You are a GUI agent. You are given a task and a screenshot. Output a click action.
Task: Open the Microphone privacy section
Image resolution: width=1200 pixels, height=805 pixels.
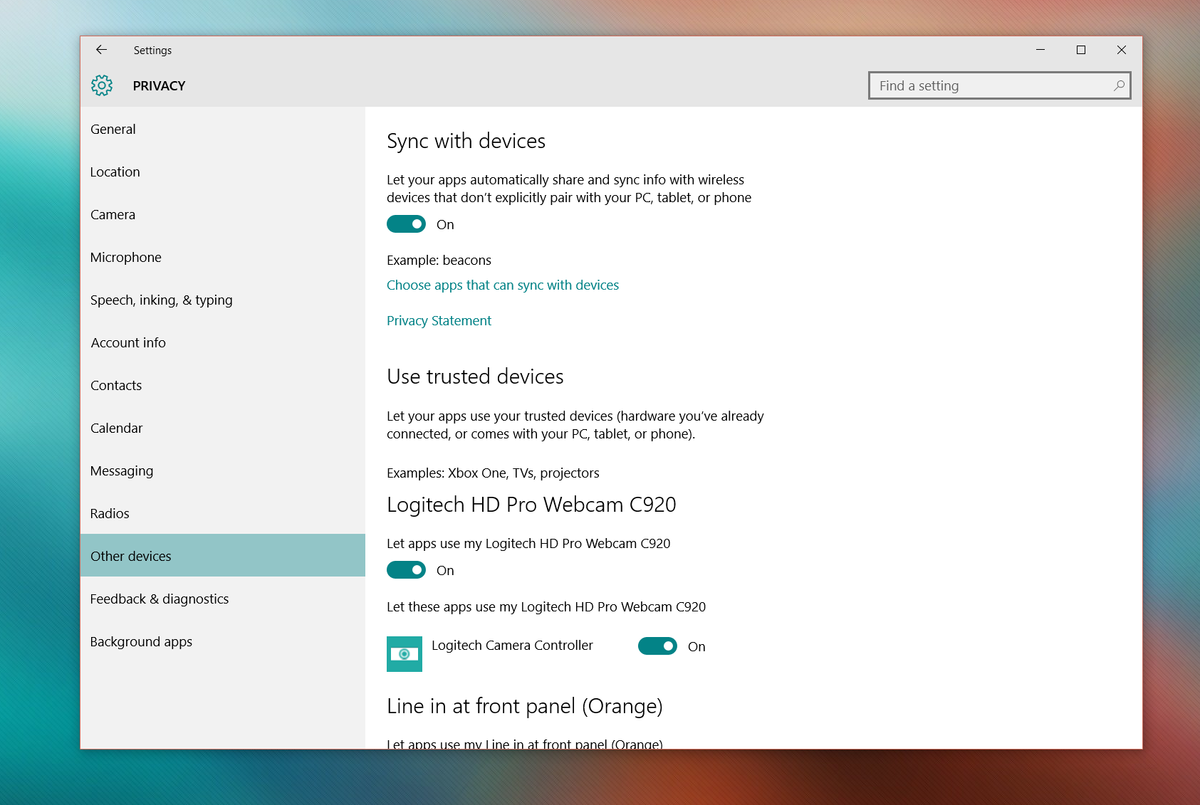coord(125,257)
